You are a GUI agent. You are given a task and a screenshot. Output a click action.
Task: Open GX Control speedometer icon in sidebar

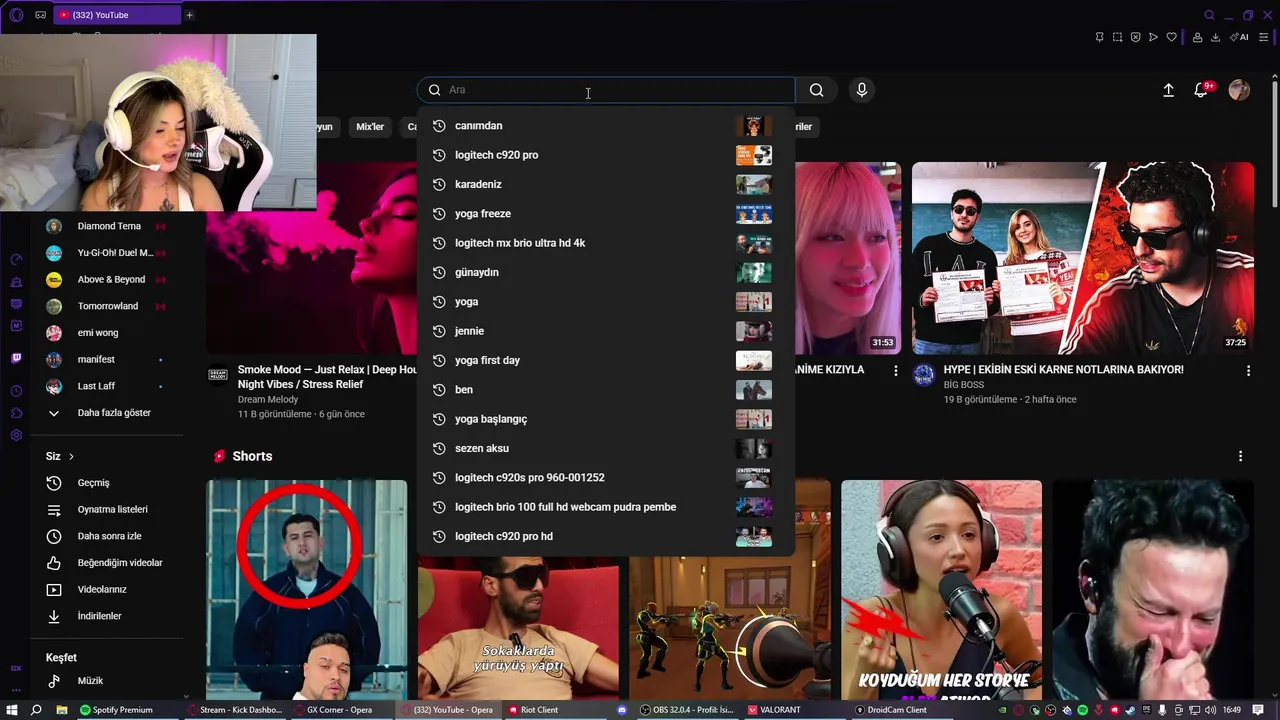pyautogui.click(x=16, y=259)
